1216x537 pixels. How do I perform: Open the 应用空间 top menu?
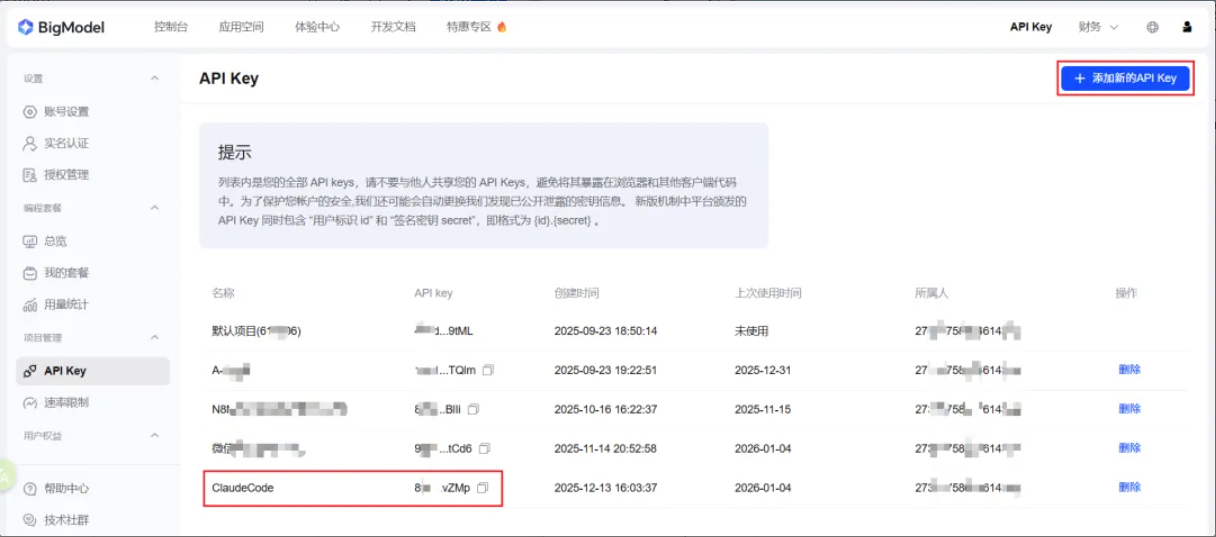pyautogui.click(x=241, y=27)
